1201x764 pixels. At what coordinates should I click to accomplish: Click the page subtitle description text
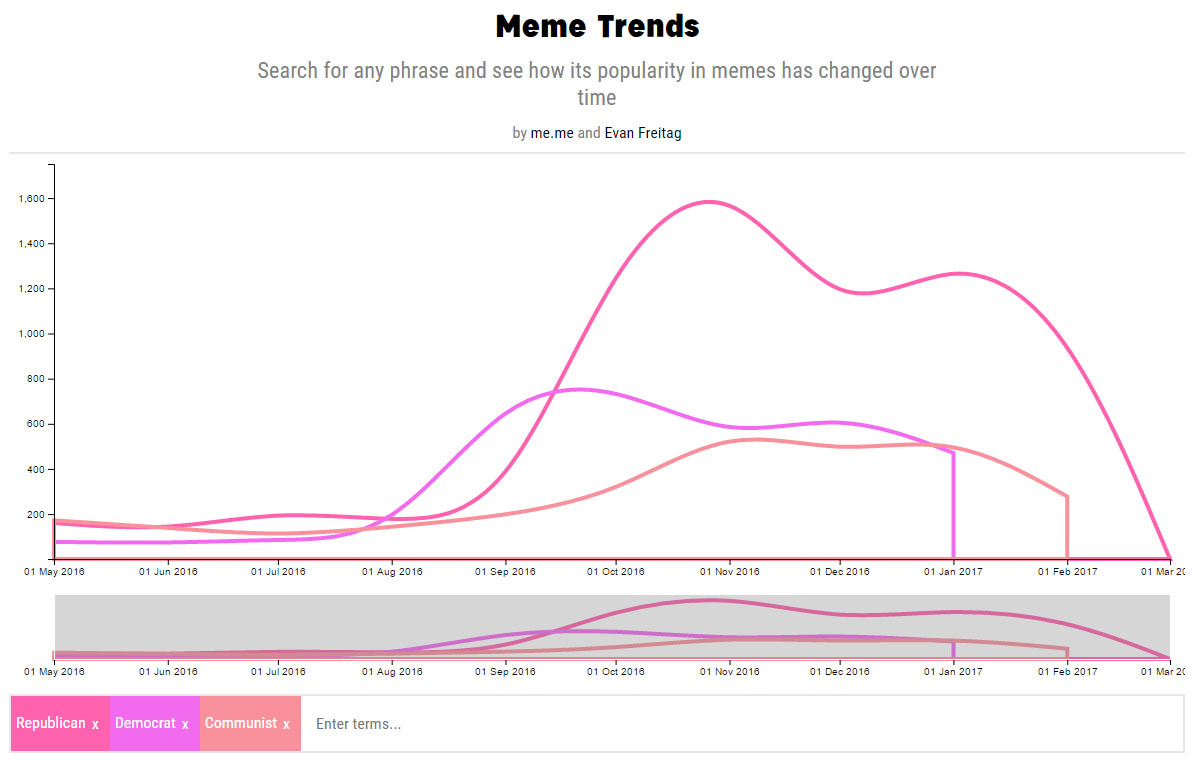click(x=597, y=83)
